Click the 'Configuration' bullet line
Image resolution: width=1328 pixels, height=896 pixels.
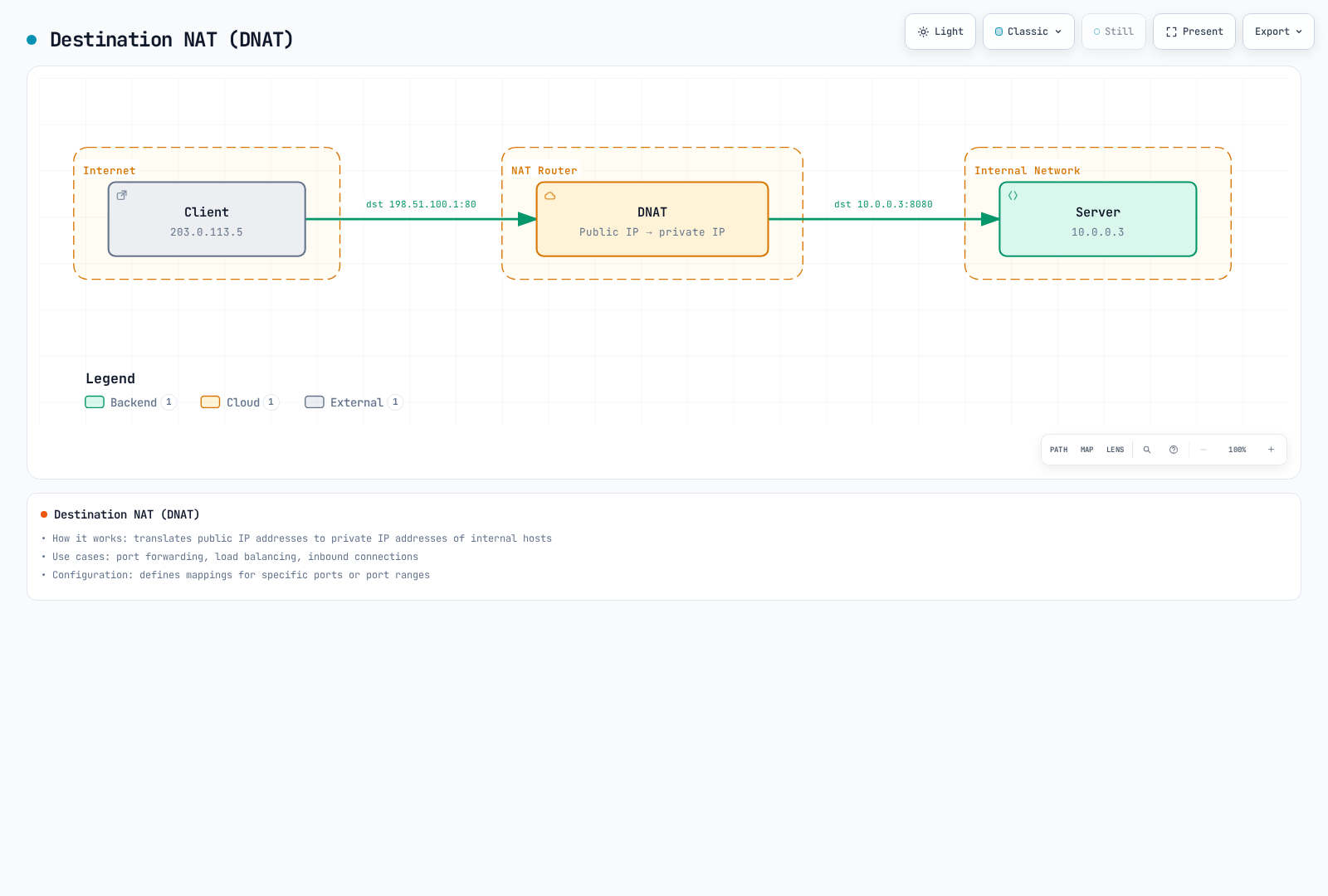(242, 575)
